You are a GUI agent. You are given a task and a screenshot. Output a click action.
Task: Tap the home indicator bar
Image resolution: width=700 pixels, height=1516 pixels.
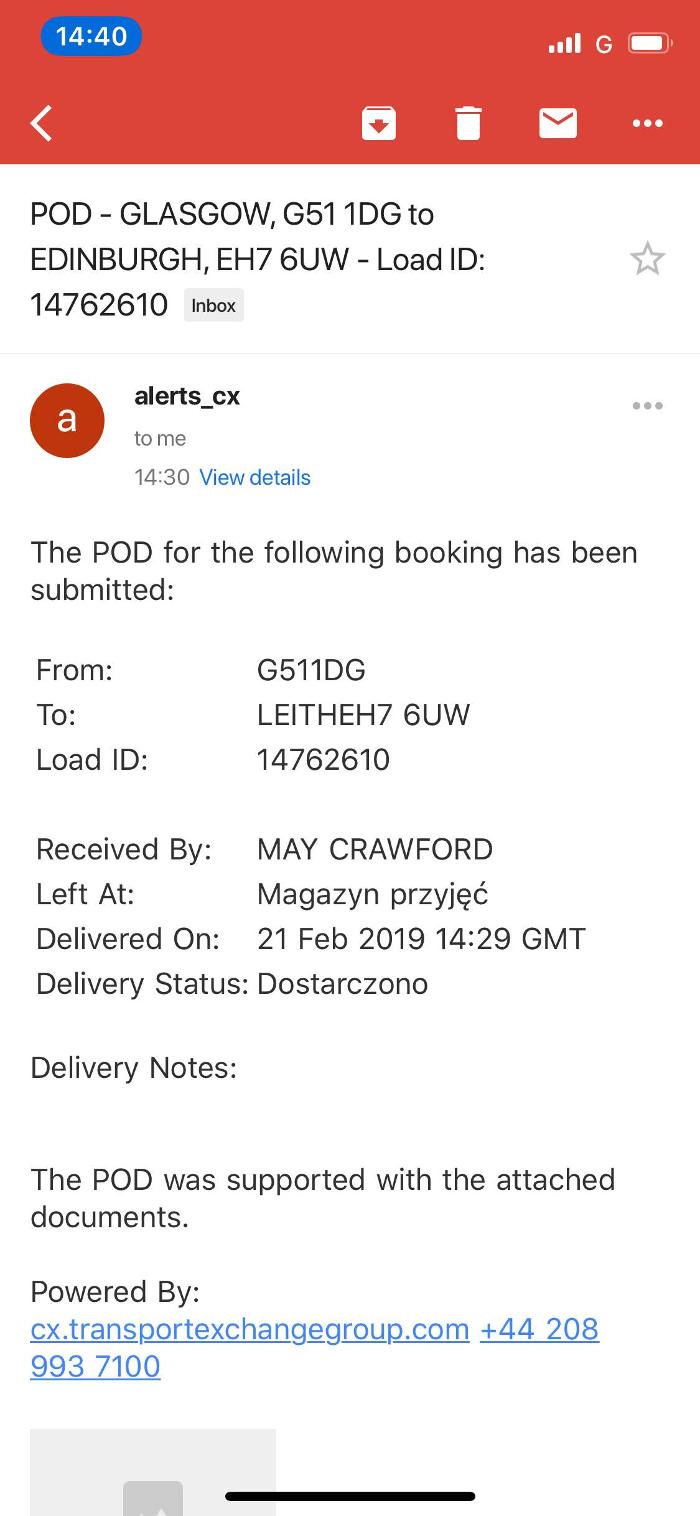350,1496
